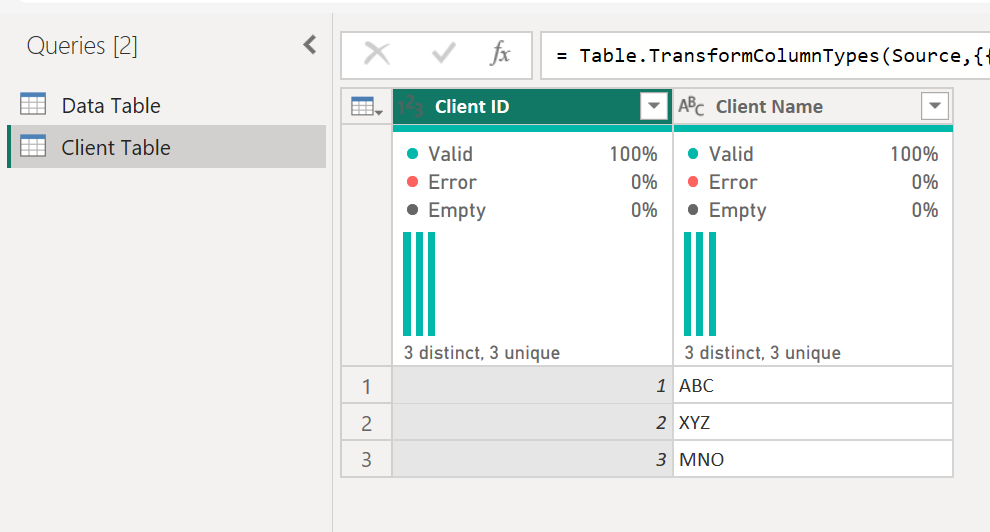Screen dimensions: 990x532
Task: Click the Error 0% row under Client Name
Action: click(x=813, y=182)
